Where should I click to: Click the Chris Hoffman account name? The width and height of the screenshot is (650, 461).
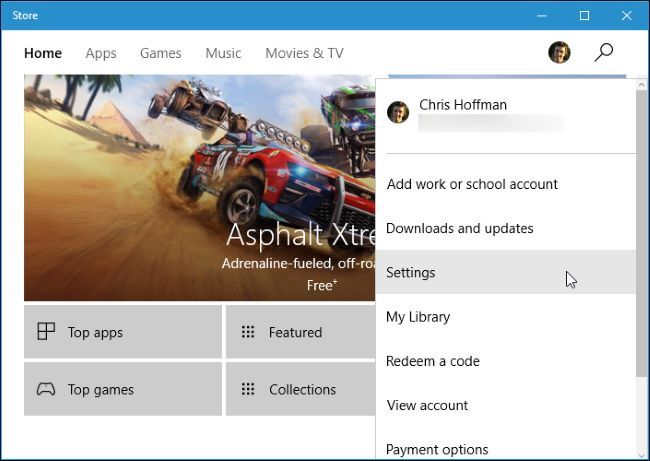click(463, 104)
